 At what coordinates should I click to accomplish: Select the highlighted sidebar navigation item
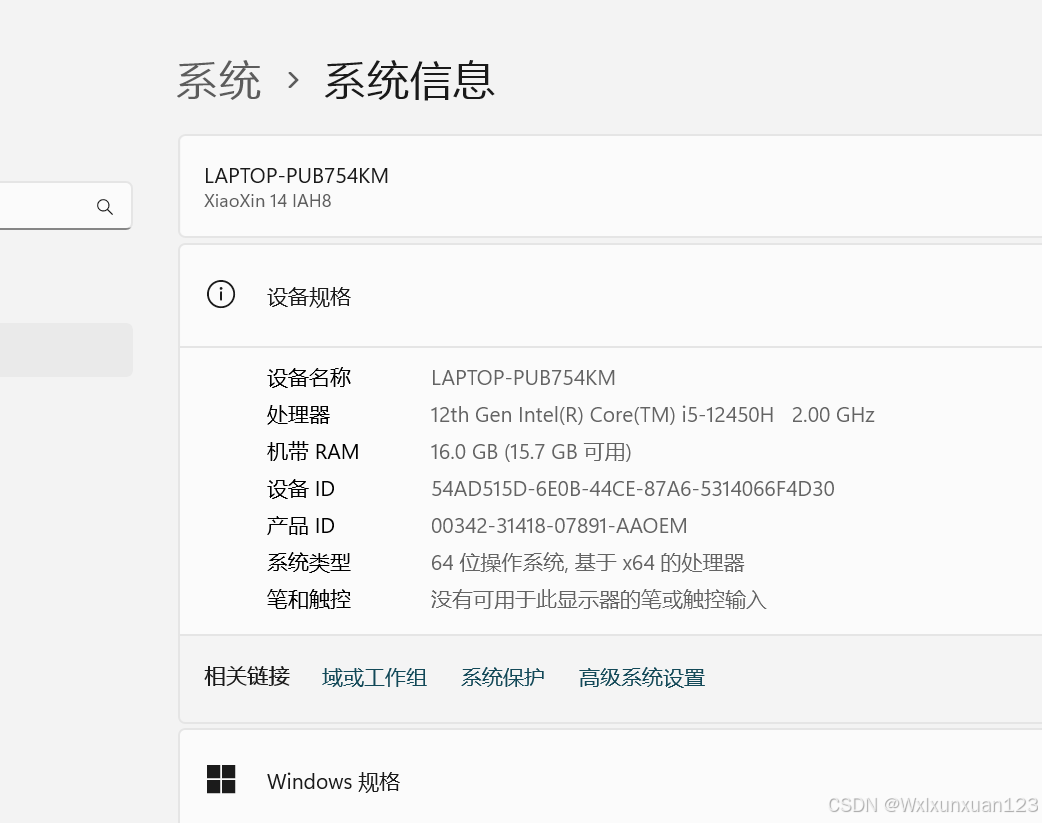[66, 350]
